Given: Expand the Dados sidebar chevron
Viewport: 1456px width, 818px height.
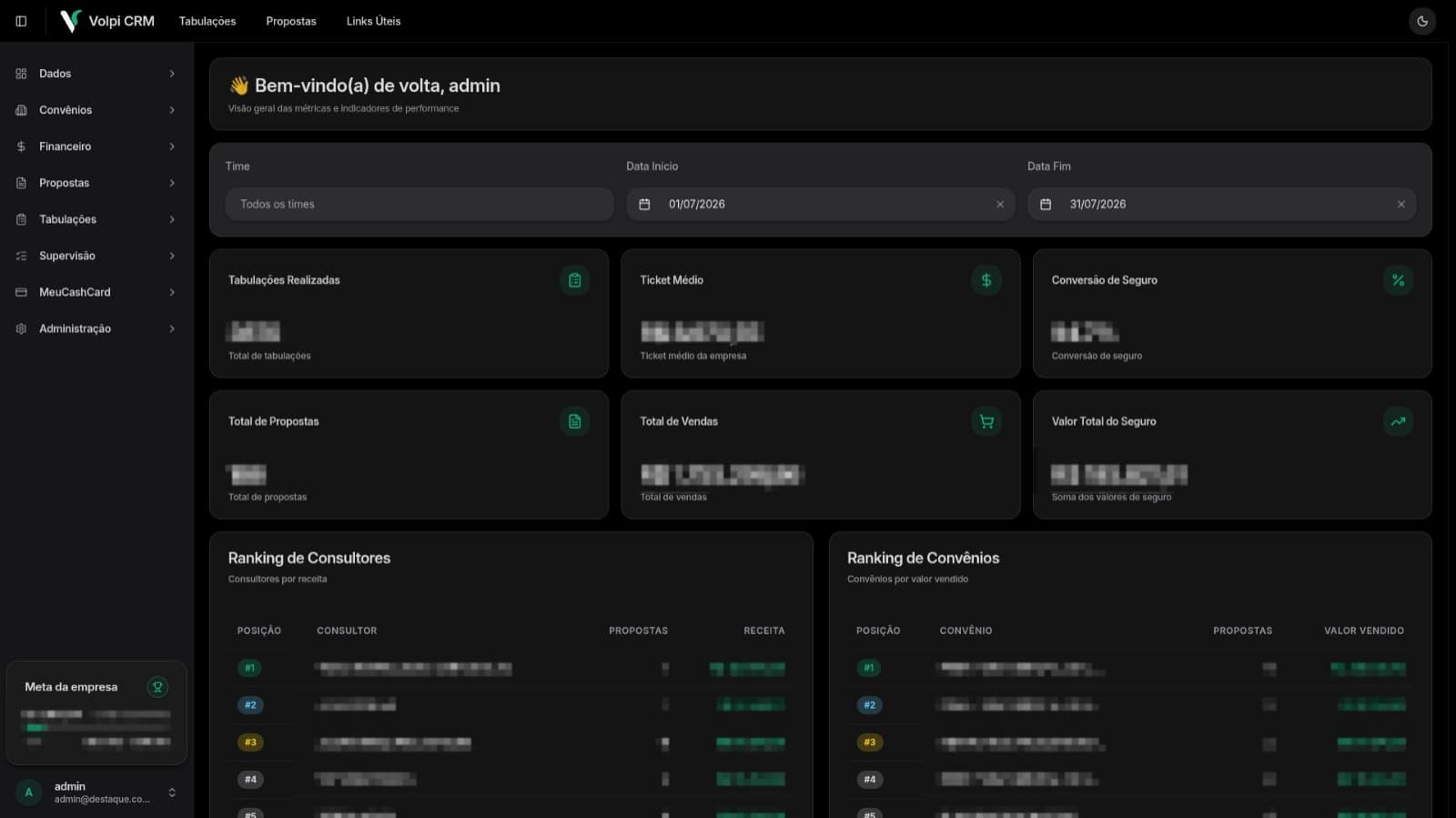Looking at the screenshot, I should coord(172,74).
